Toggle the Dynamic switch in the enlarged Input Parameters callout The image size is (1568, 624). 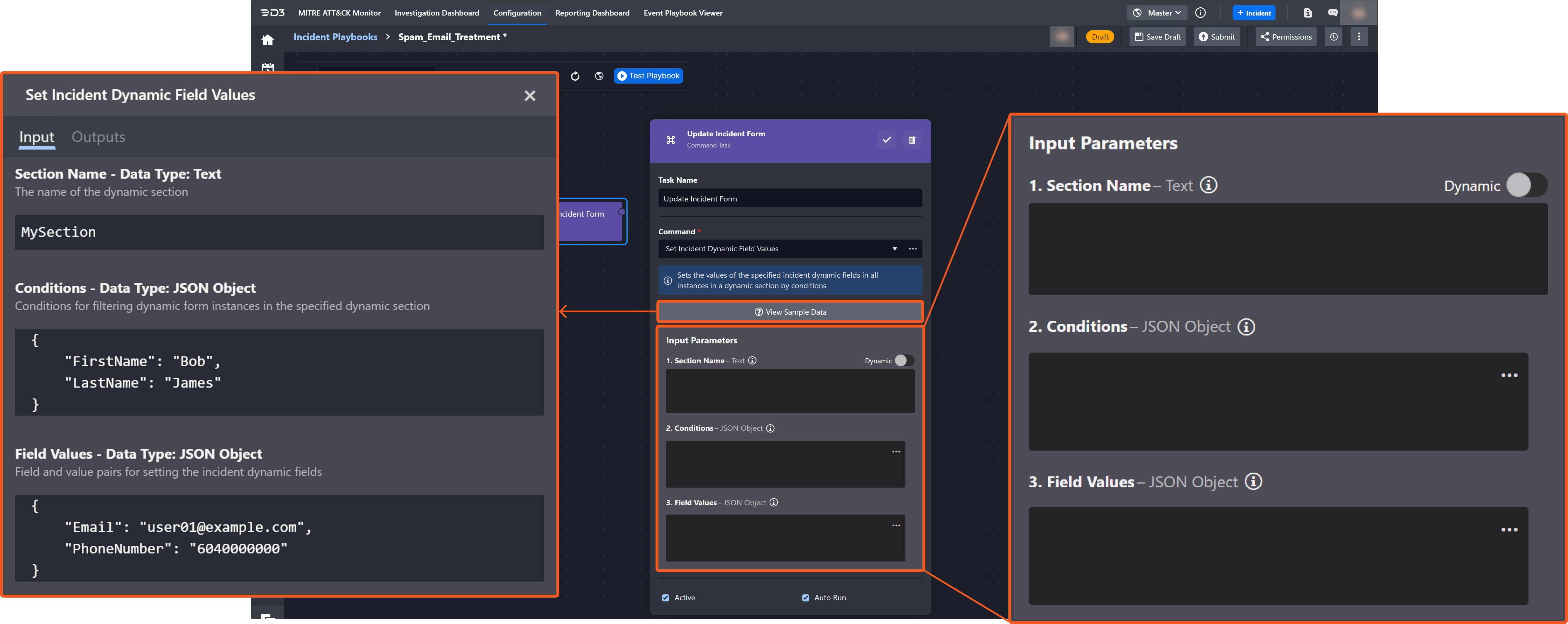tap(1527, 185)
